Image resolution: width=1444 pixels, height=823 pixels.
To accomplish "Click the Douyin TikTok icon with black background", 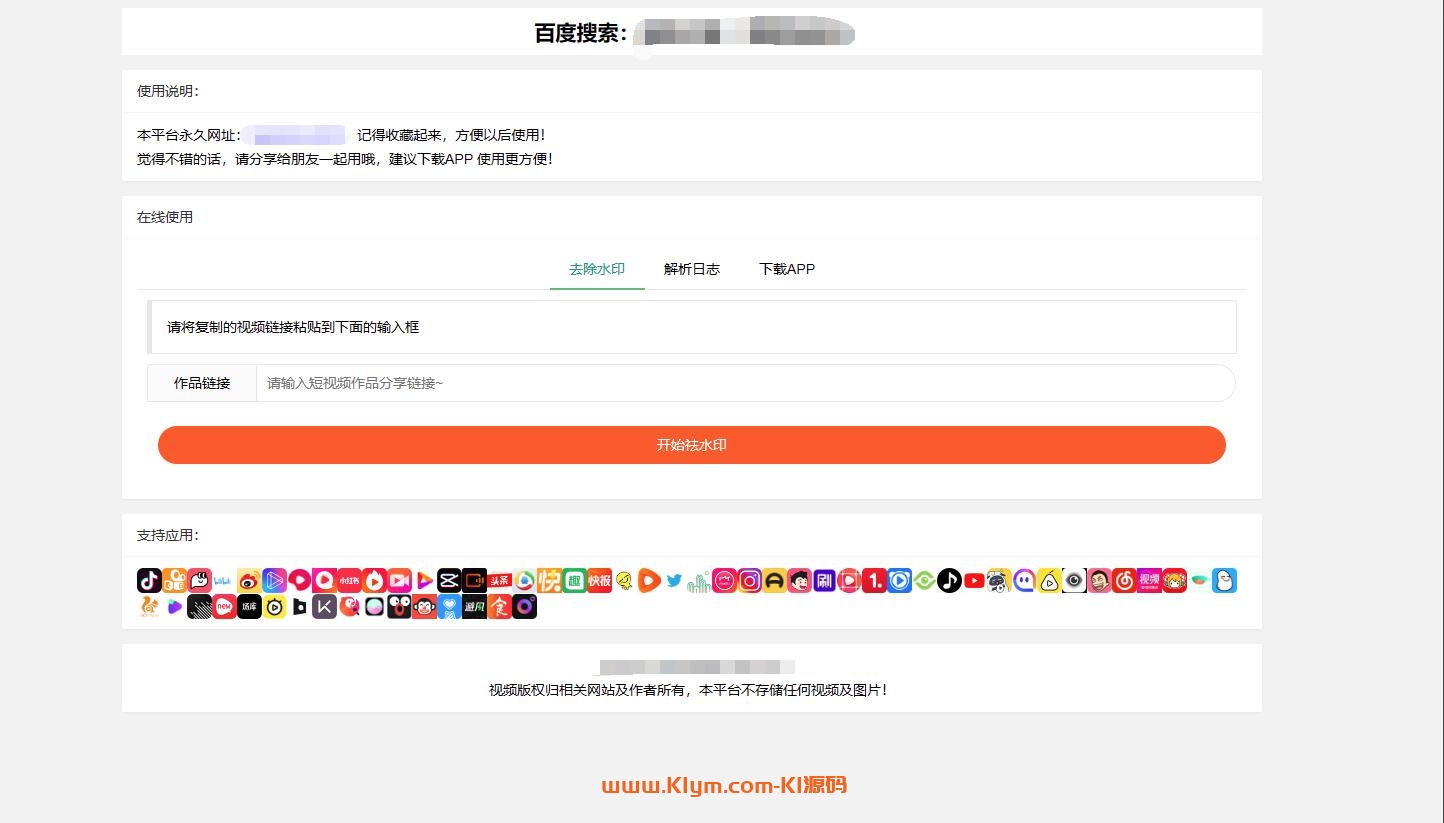I will click(149, 581).
